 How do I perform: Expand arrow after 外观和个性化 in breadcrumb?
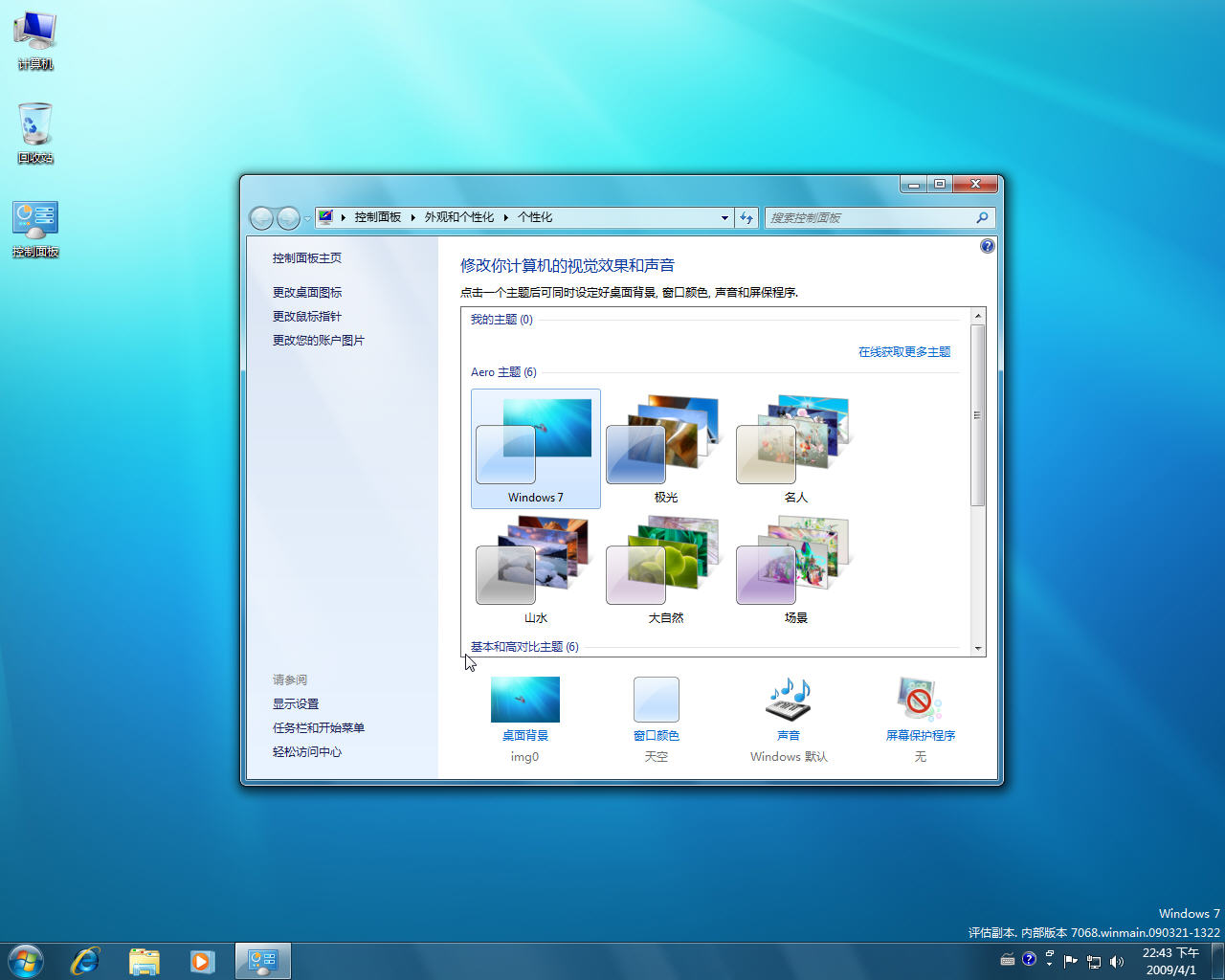point(506,217)
